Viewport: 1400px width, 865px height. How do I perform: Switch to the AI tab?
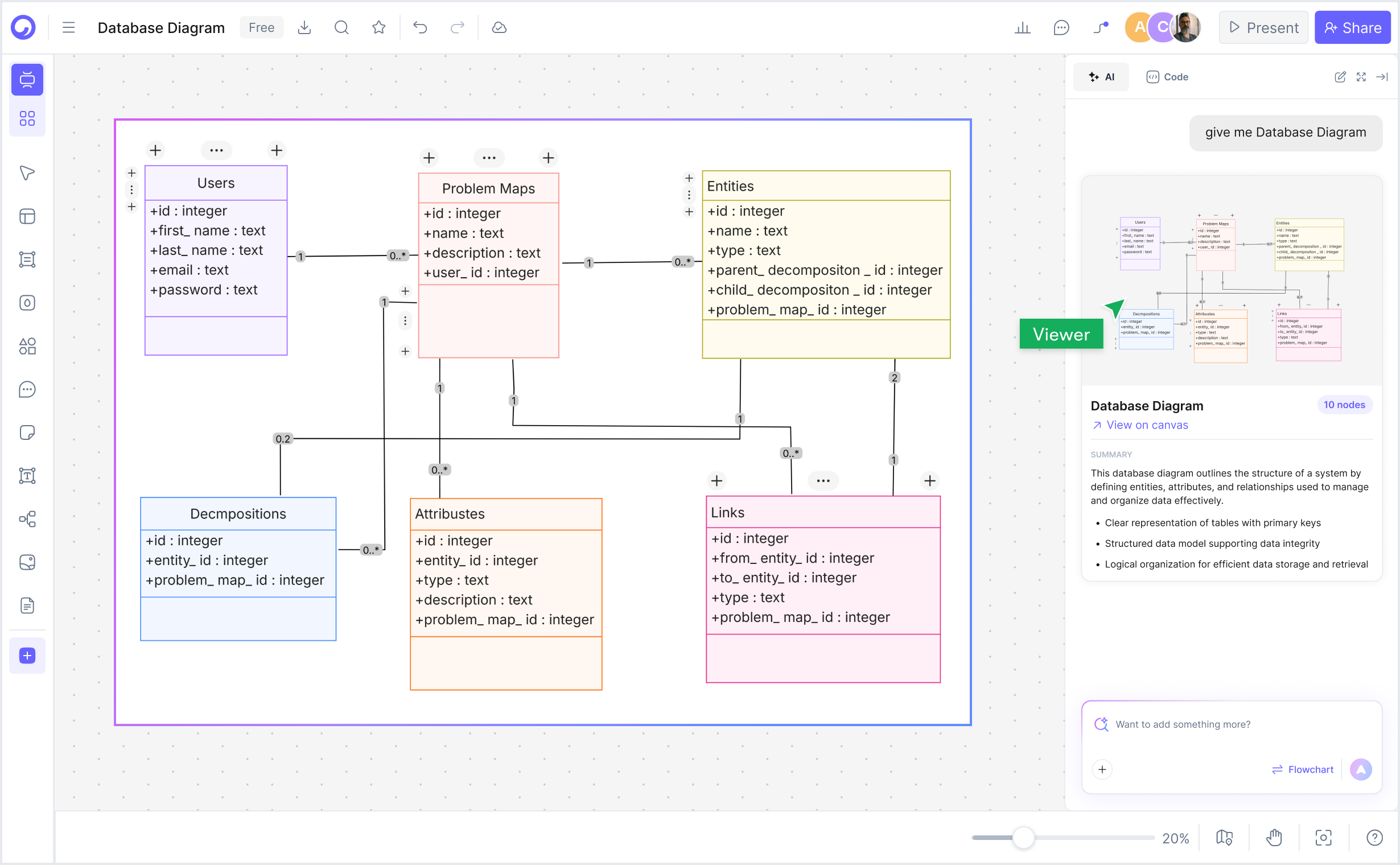click(x=1101, y=77)
